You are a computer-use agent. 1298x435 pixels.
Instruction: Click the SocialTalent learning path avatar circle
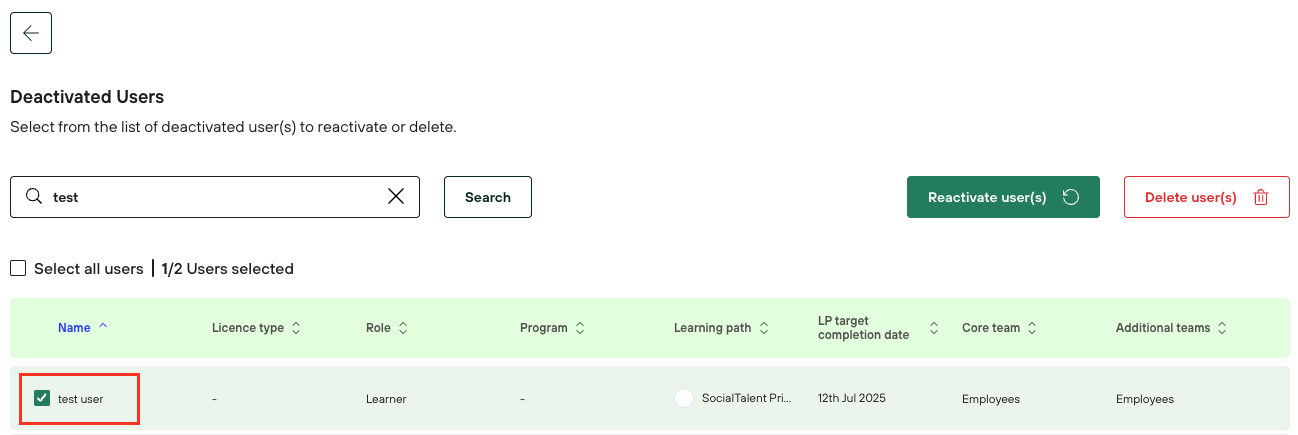coord(684,398)
